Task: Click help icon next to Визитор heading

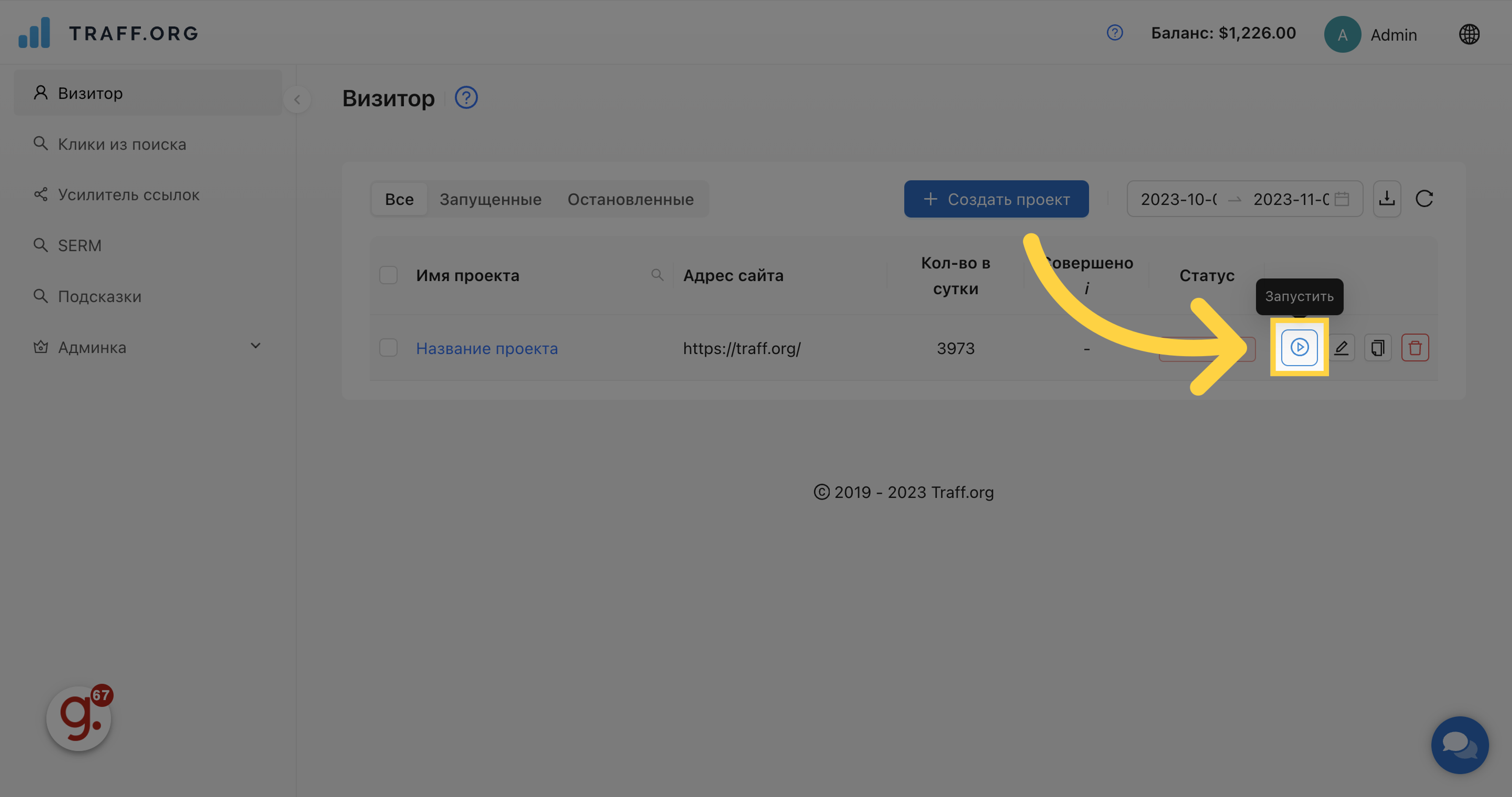Action: pyautogui.click(x=466, y=97)
